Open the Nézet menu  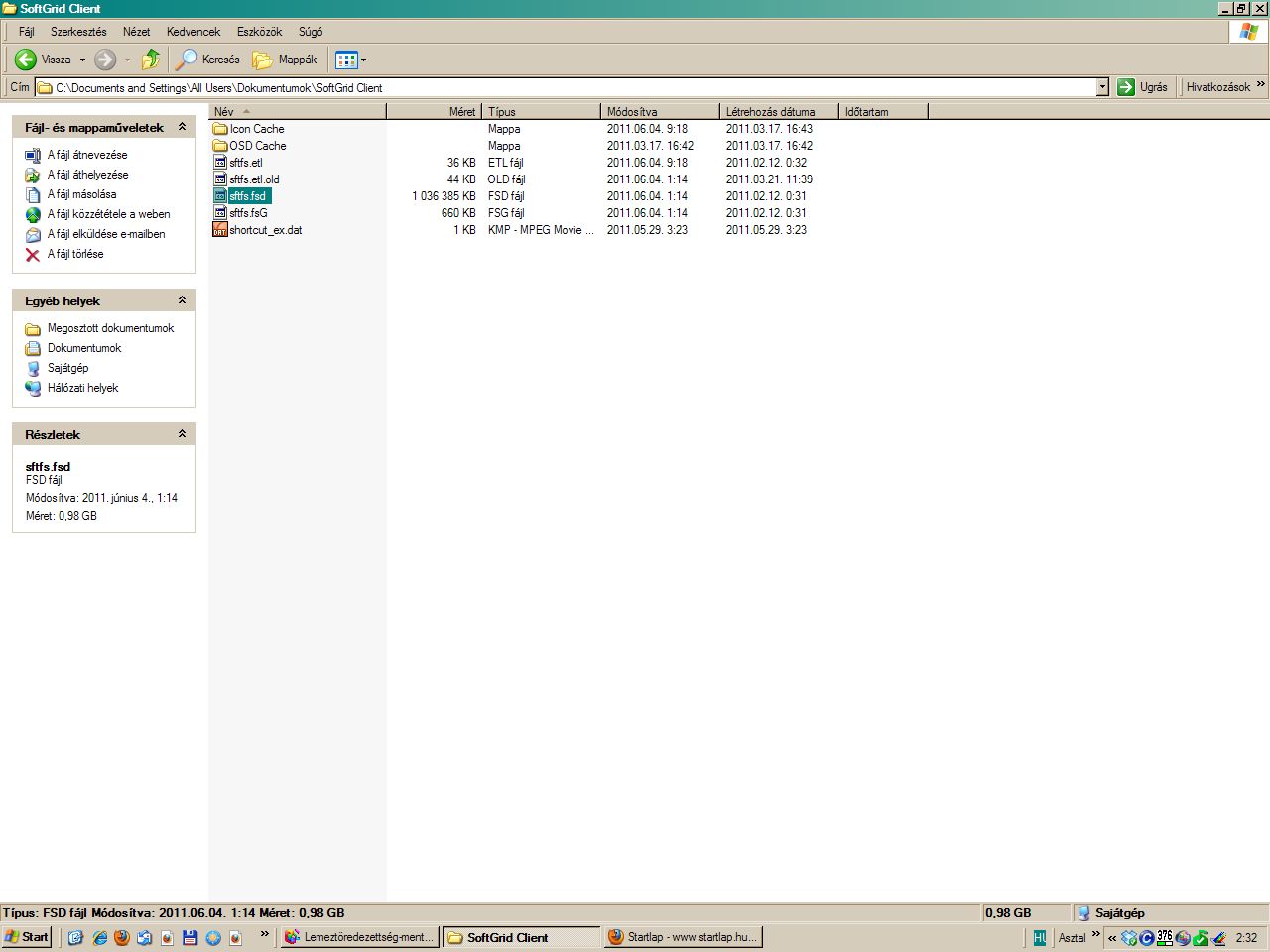pos(137,32)
